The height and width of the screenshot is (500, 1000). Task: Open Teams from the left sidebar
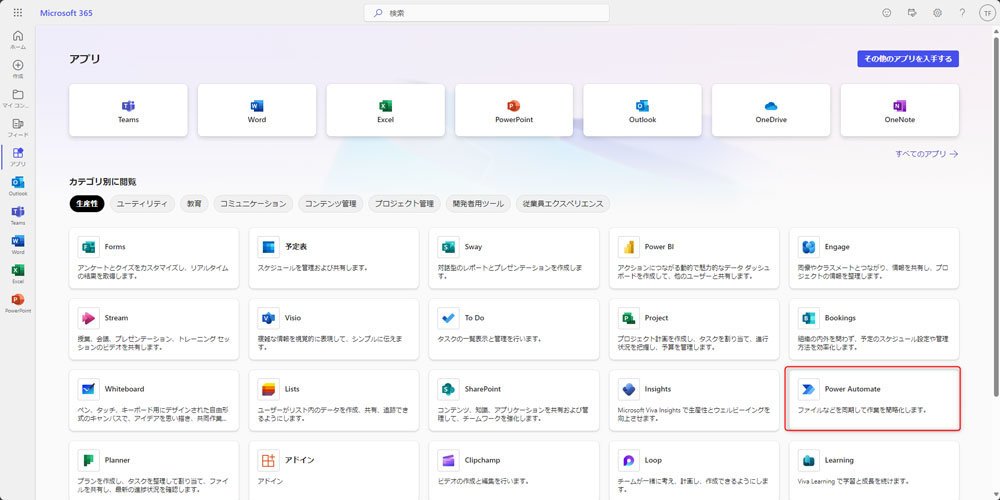pyautogui.click(x=18, y=216)
